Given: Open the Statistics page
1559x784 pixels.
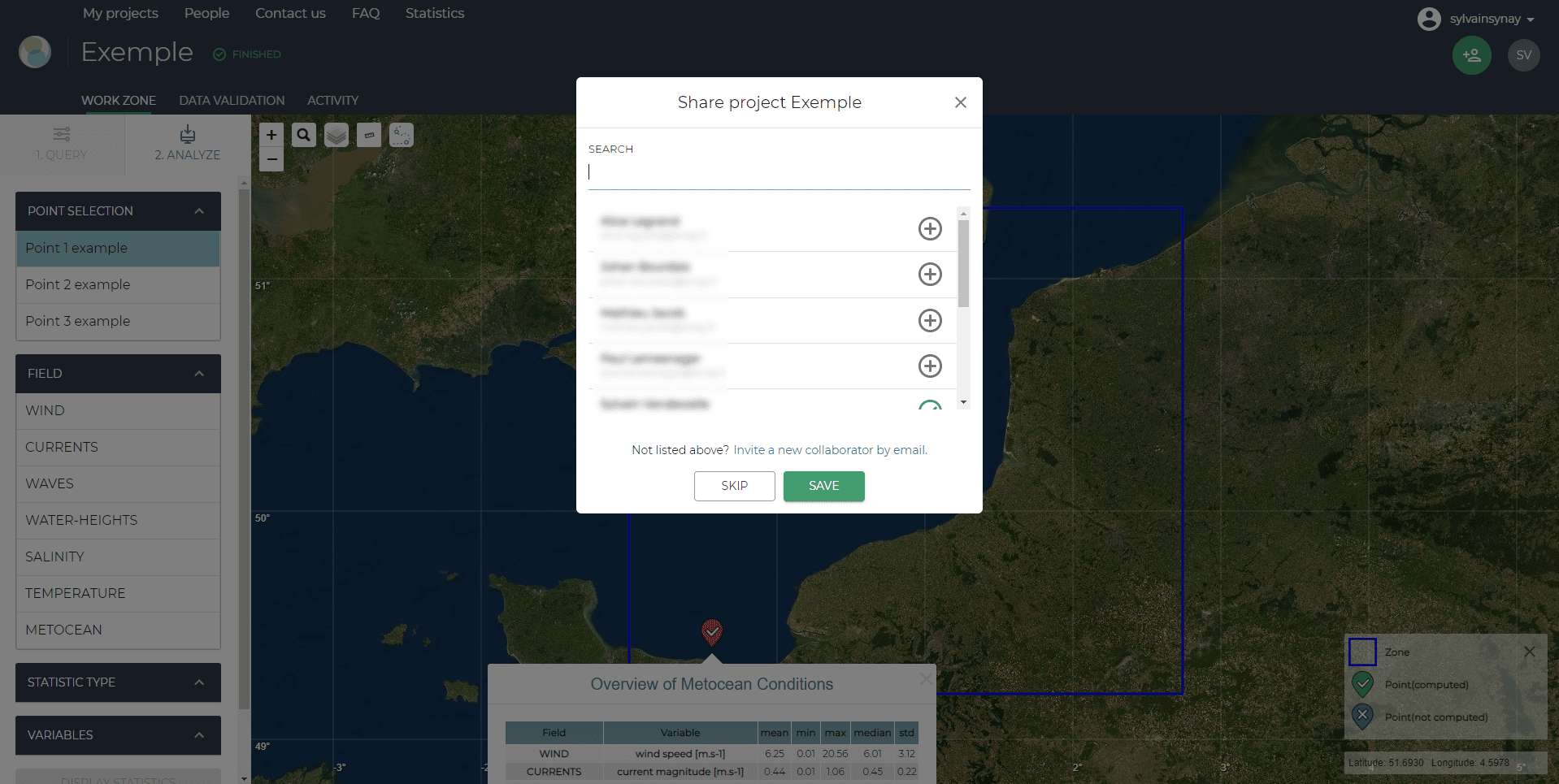Looking at the screenshot, I should tap(435, 13).
